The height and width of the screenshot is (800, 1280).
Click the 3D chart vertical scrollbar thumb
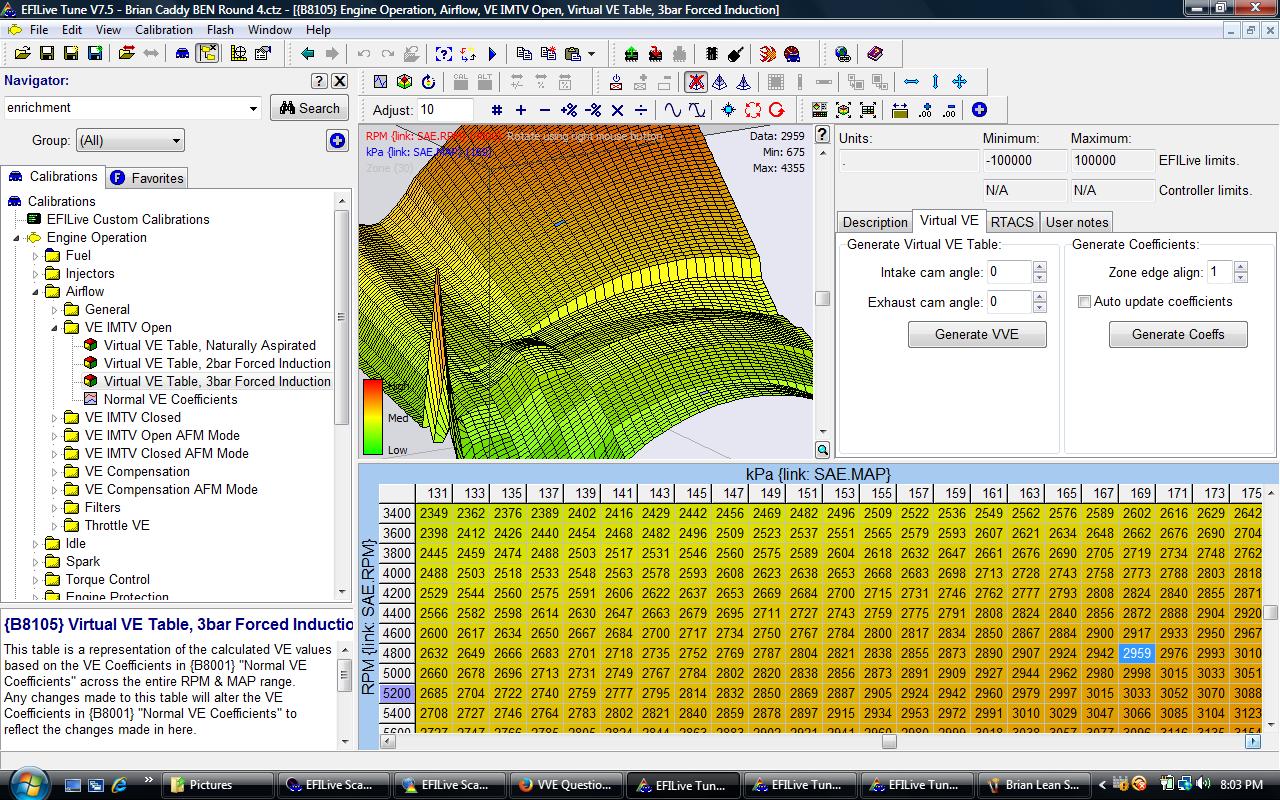point(823,298)
